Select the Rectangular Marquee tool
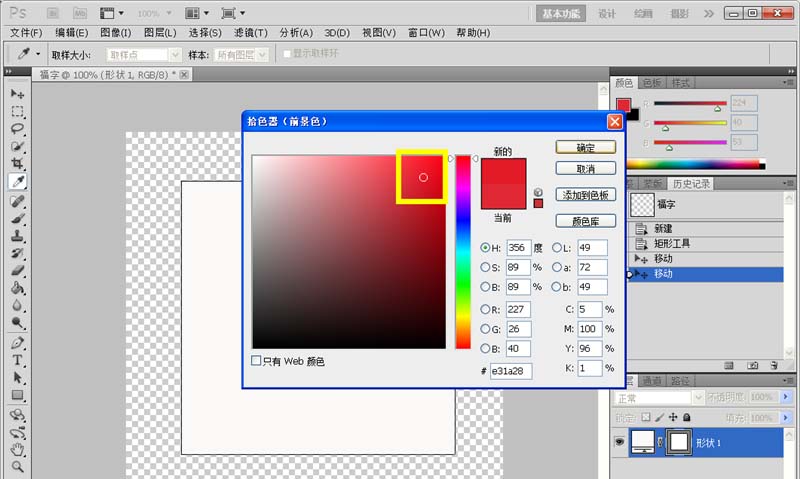This screenshot has height=479, width=800. [x=17, y=111]
